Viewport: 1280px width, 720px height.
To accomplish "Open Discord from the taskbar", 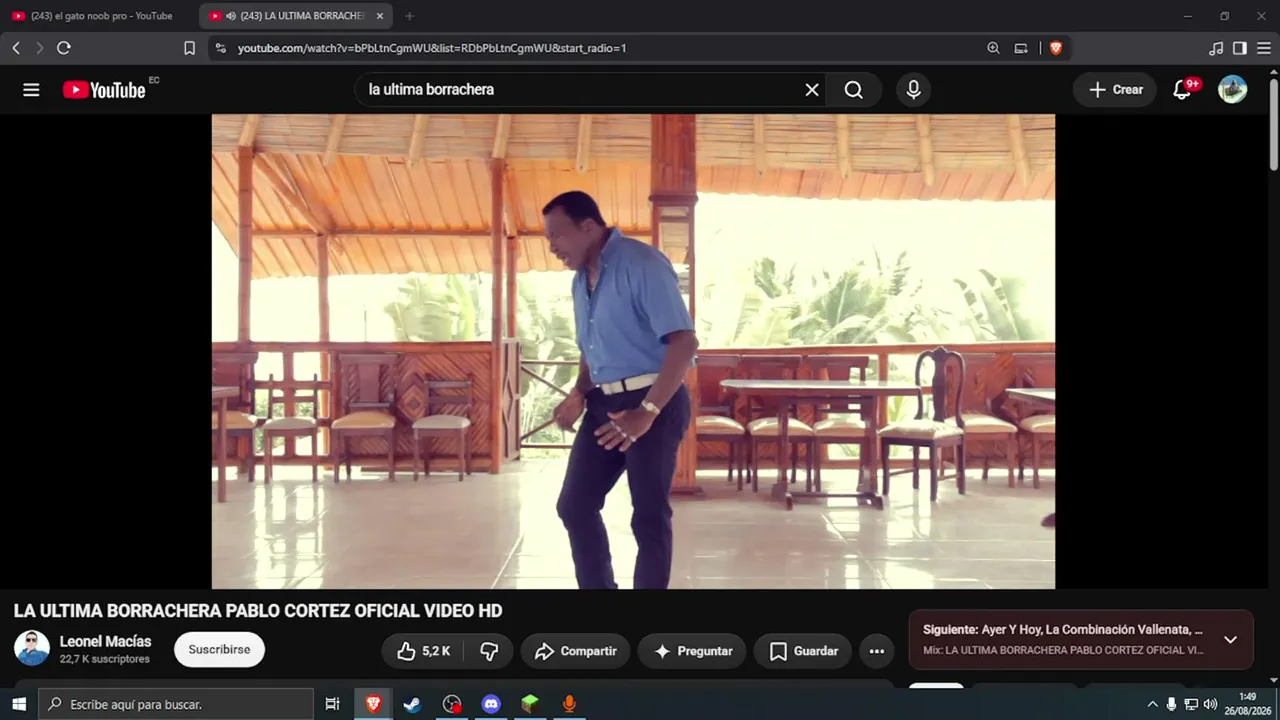I will pyautogui.click(x=491, y=704).
